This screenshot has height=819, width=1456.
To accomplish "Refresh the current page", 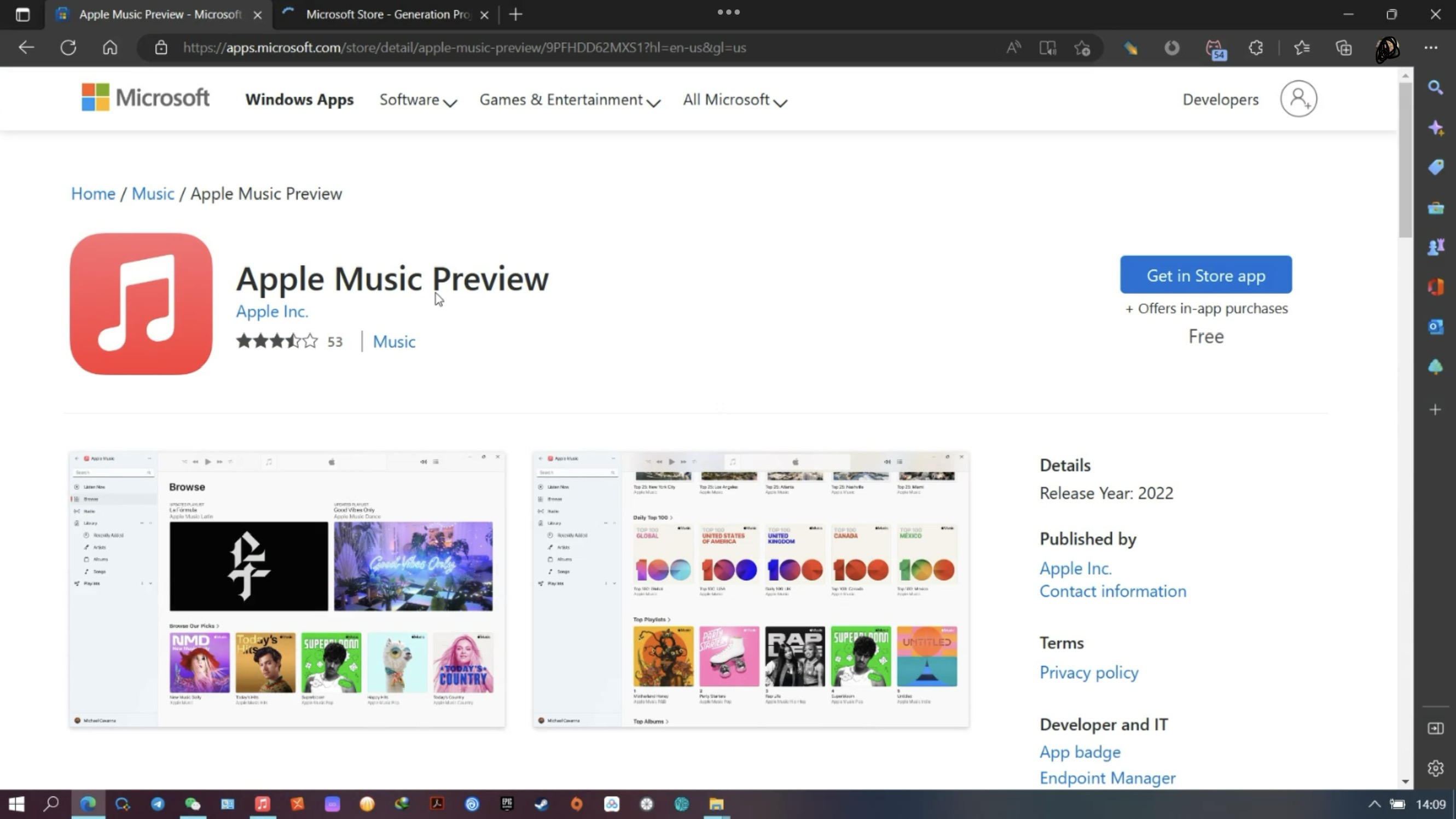I will pos(68,48).
